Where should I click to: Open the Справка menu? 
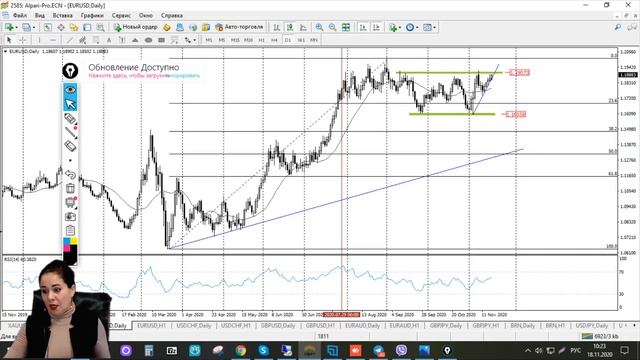[x=171, y=15]
